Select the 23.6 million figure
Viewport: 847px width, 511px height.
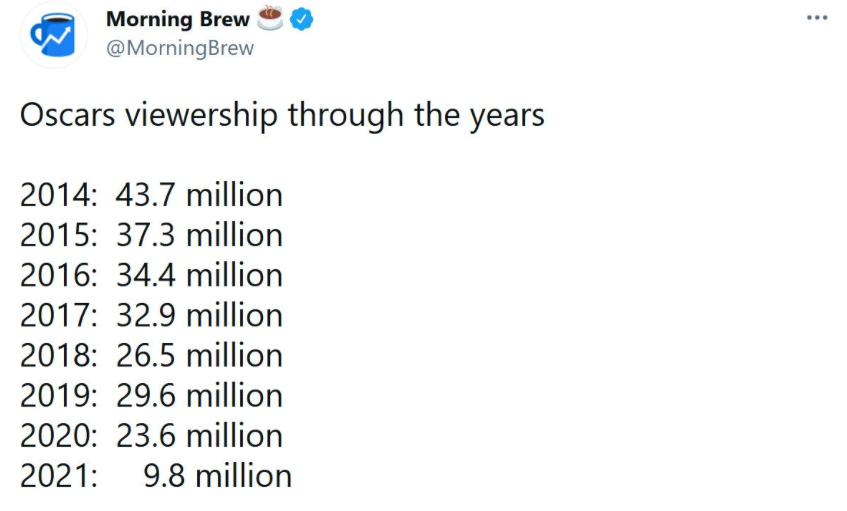(199, 435)
